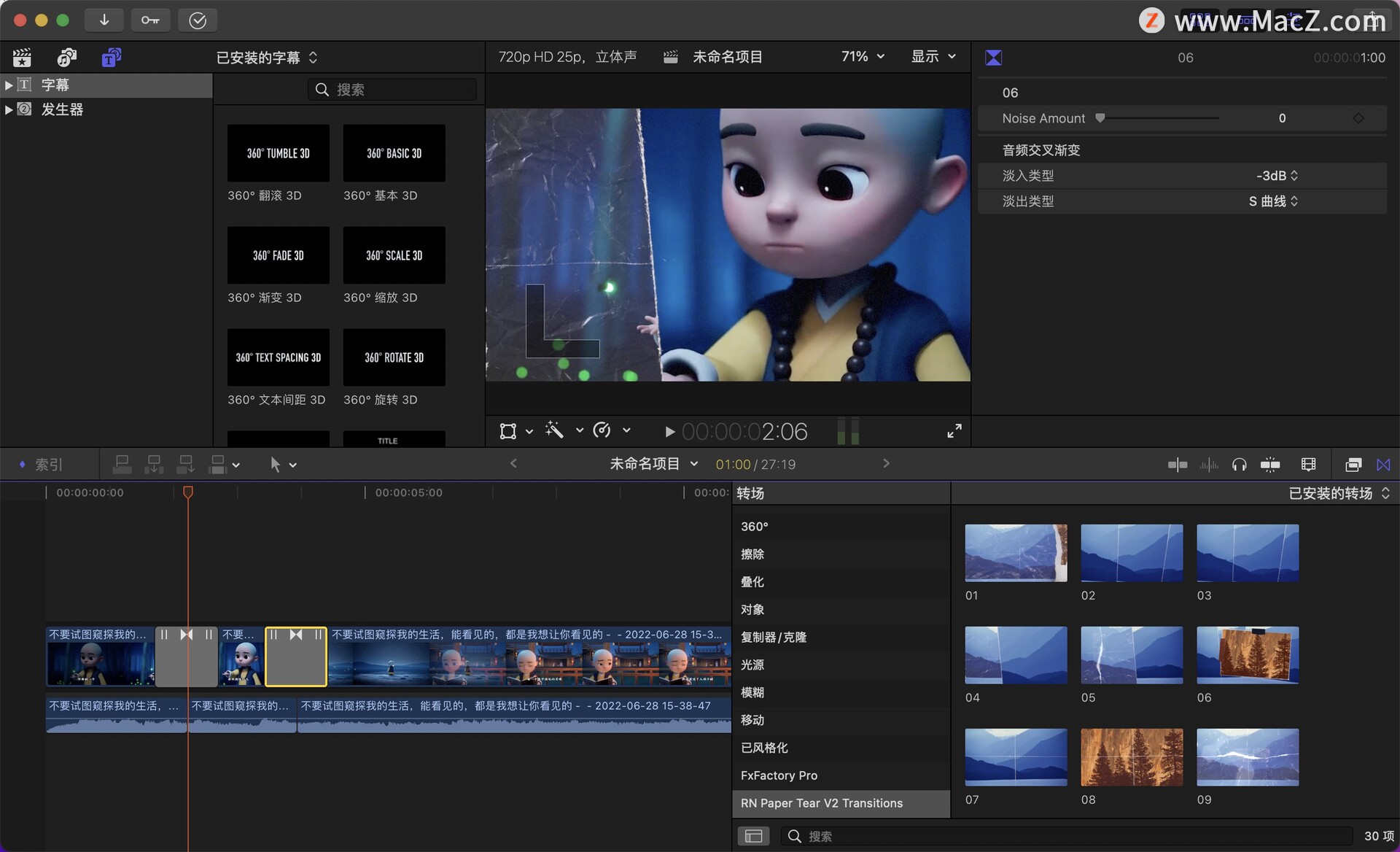This screenshot has width=1400, height=852.
Task: Click the background tasks checkmark icon
Action: tap(198, 20)
